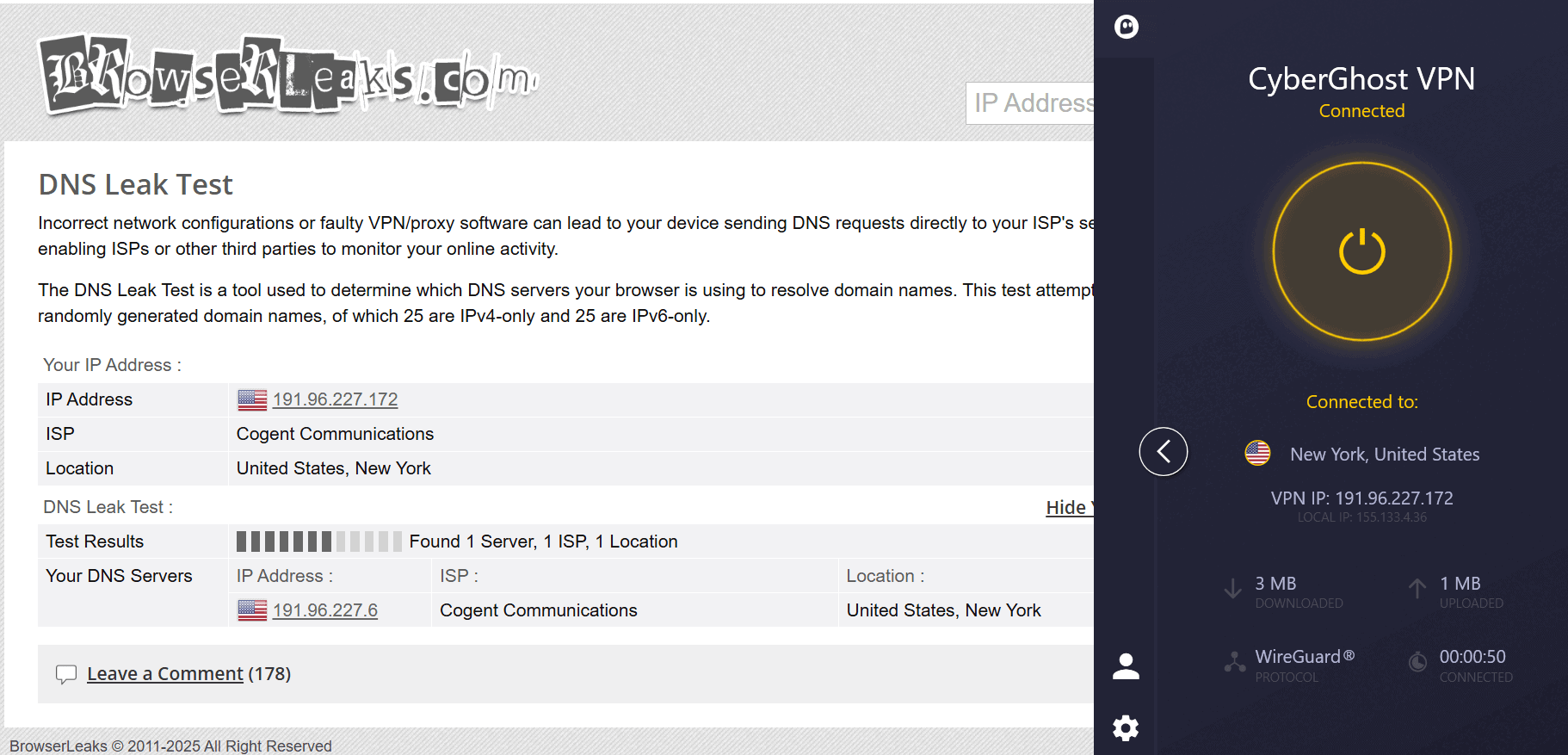Click the comment speech bubble icon

(66, 674)
